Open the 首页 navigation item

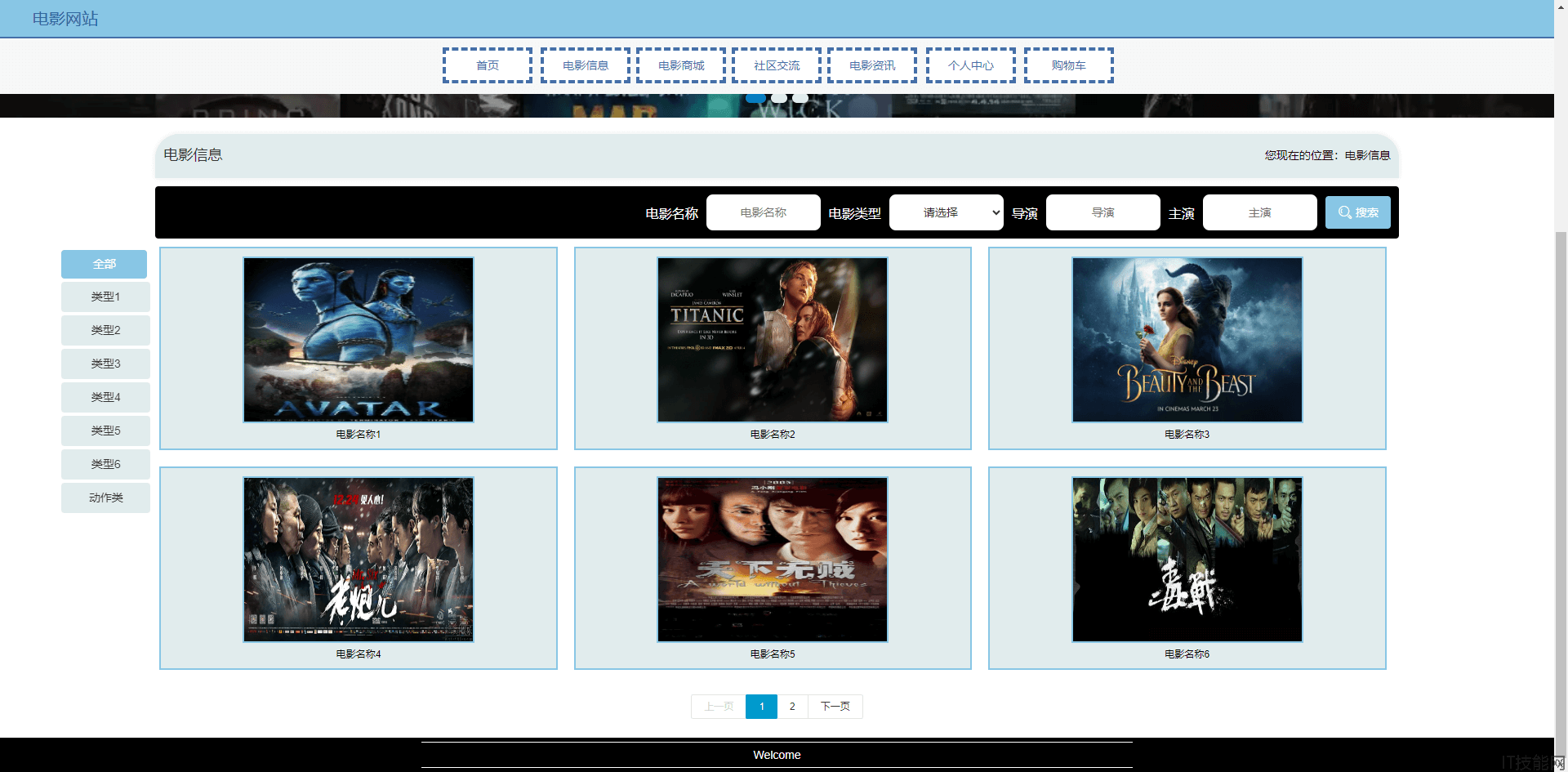[x=488, y=65]
